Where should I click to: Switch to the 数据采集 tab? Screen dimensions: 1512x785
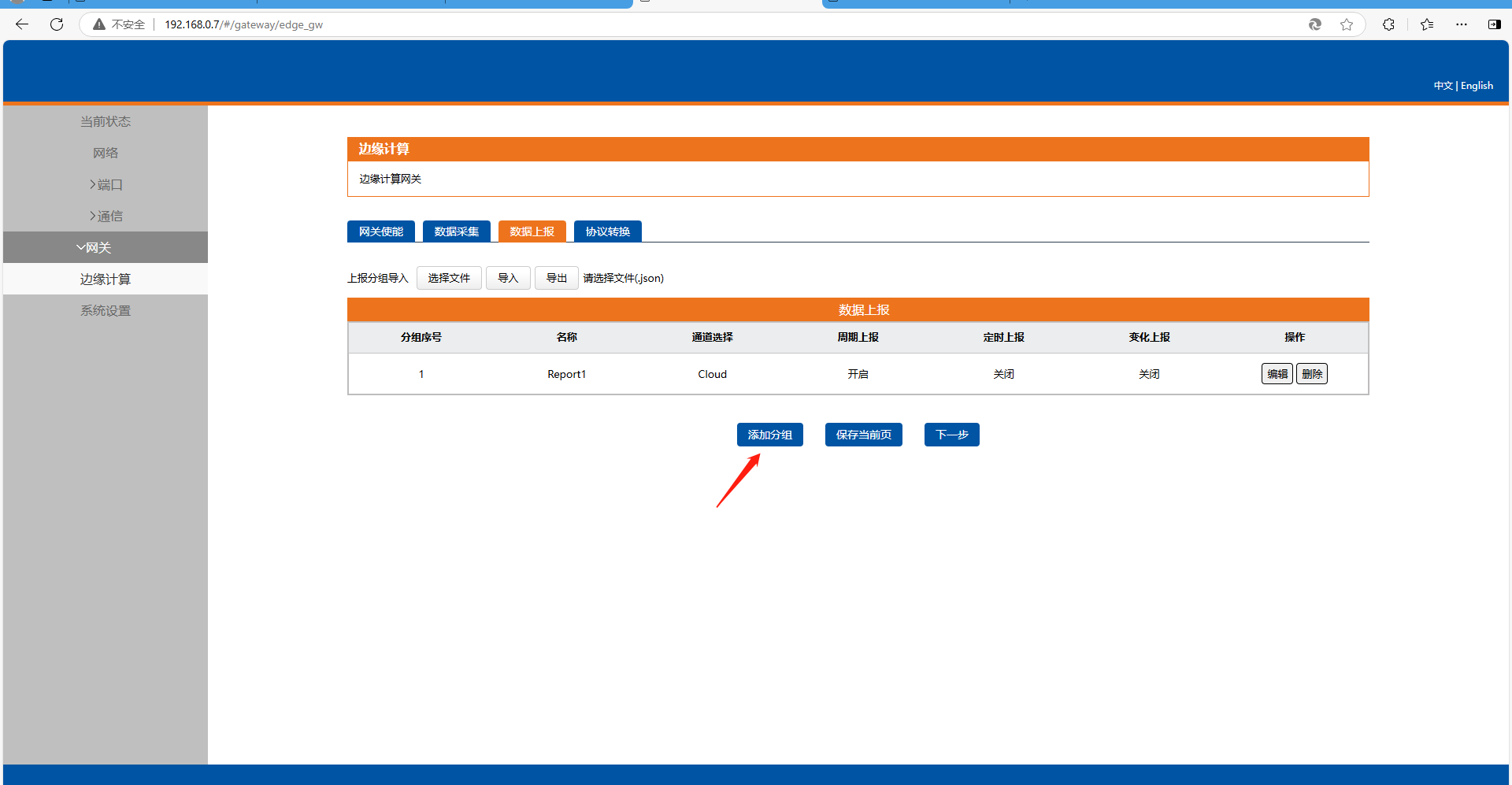457,231
